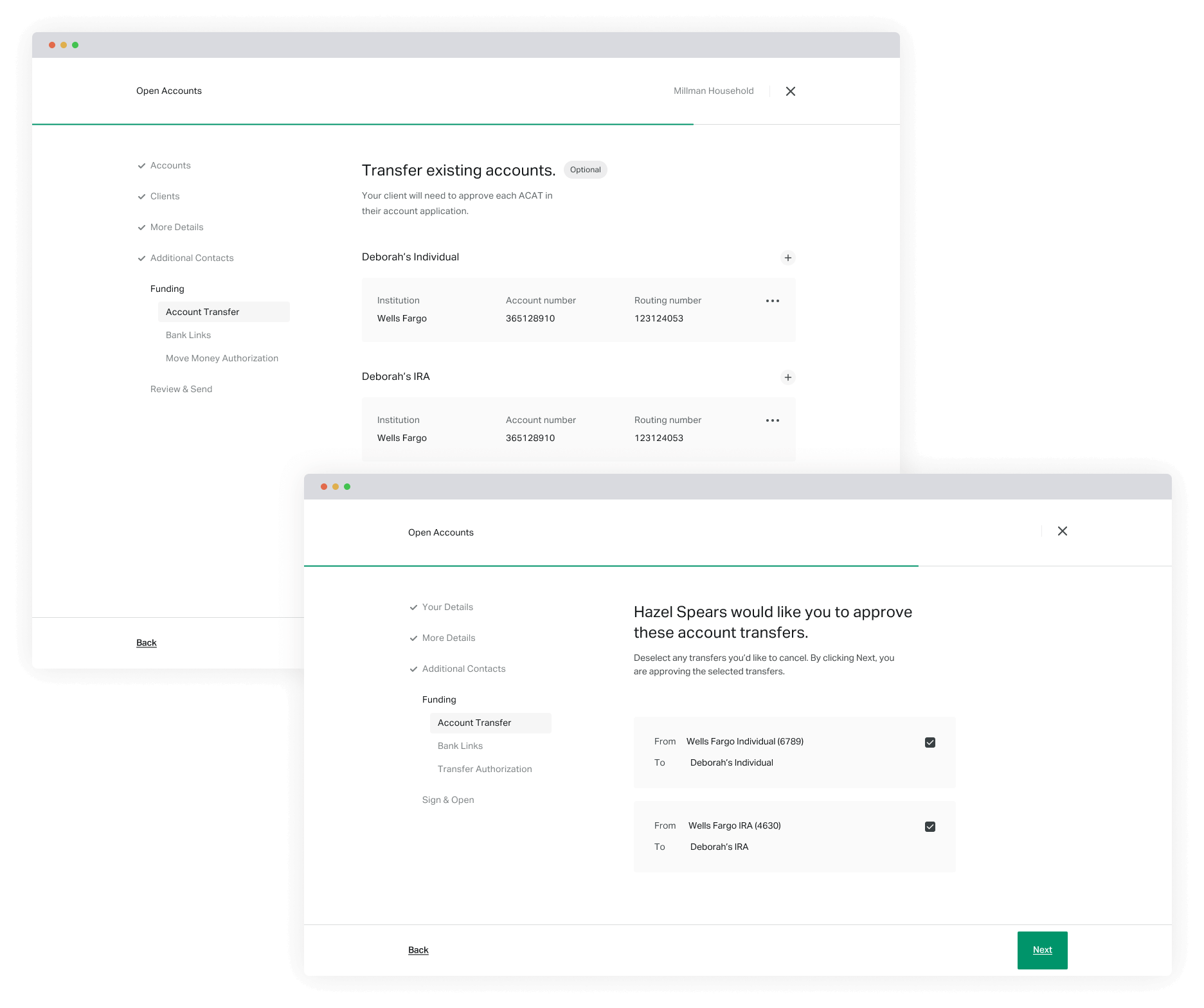Open more options for Deborah's Individual Wells Fargo row
This screenshot has height=1008, width=1204.
773,301
